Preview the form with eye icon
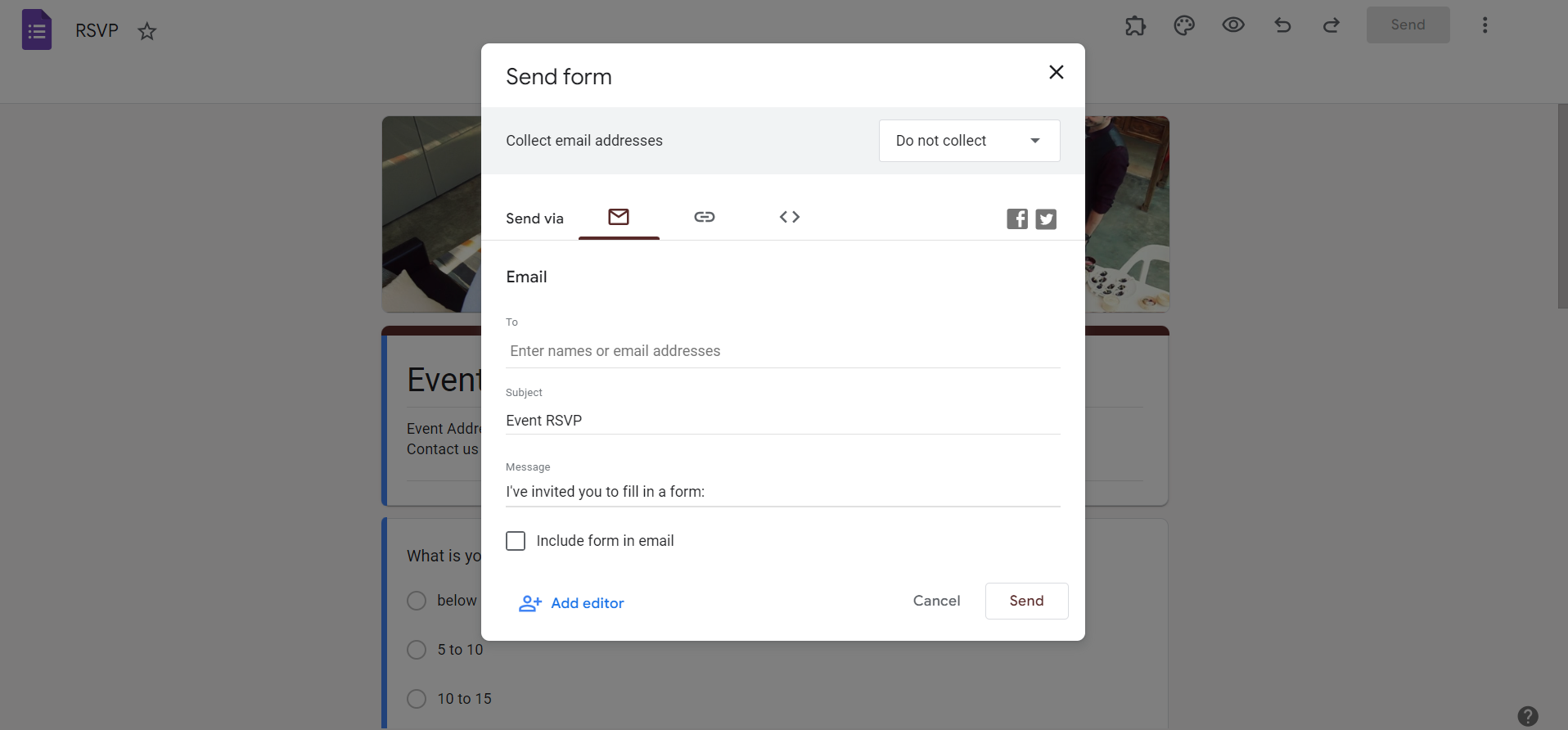 [x=1233, y=25]
